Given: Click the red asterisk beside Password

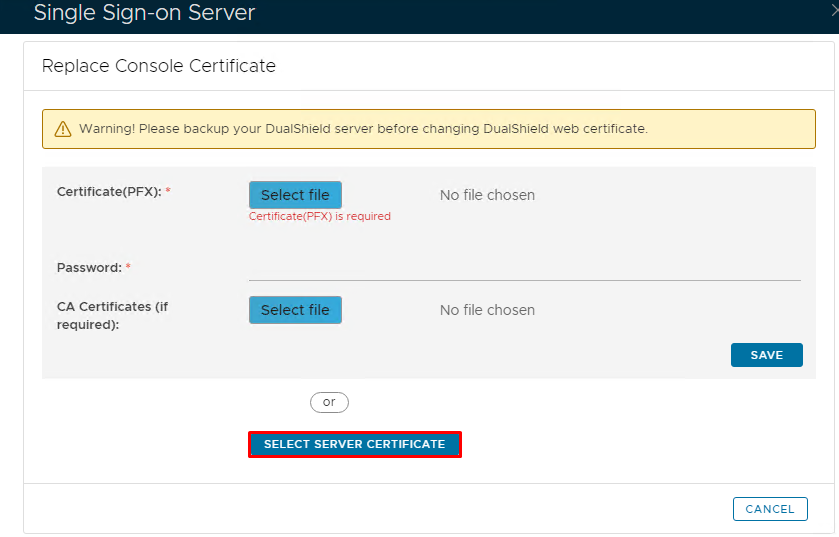Looking at the screenshot, I should [128, 268].
